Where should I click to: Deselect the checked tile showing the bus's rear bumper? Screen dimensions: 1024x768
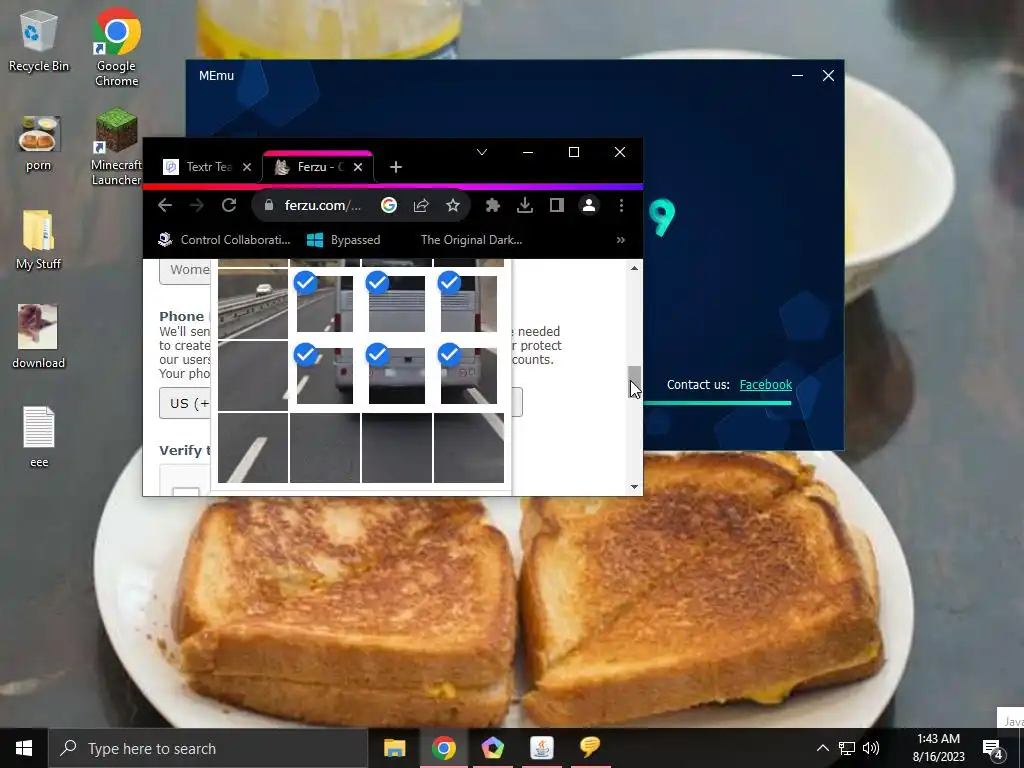(396, 376)
